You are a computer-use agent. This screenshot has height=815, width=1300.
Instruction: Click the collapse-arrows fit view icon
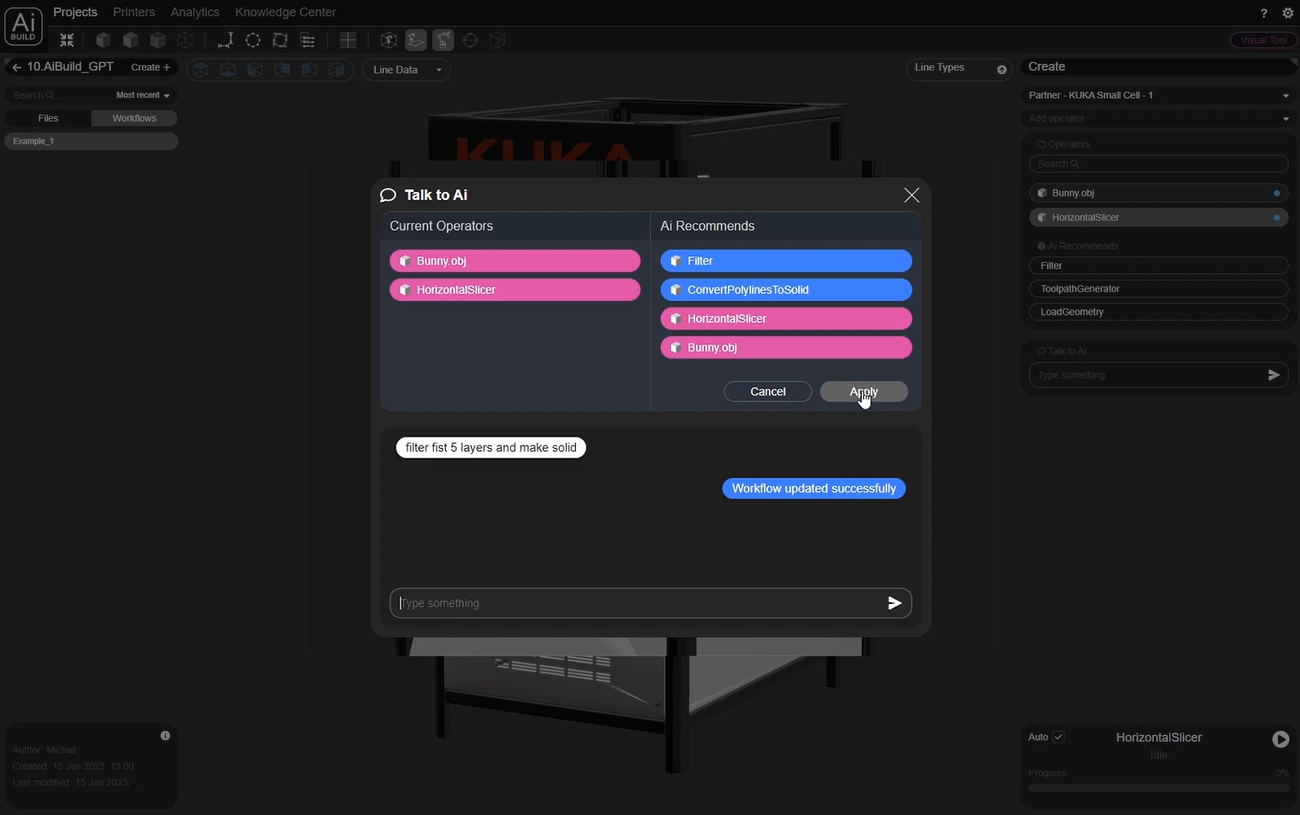coord(67,40)
